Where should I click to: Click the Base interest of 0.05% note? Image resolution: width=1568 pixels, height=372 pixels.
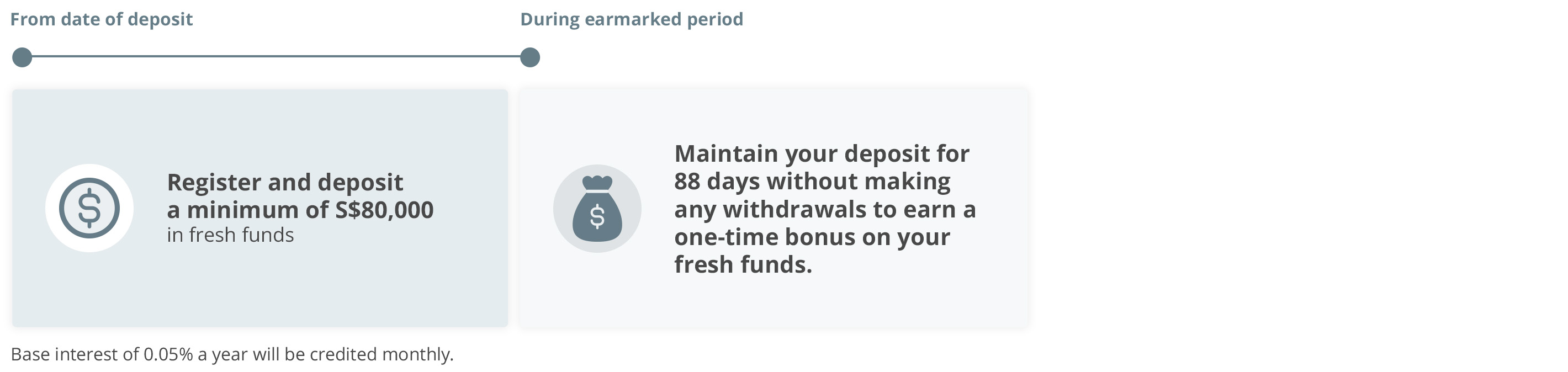232,354
